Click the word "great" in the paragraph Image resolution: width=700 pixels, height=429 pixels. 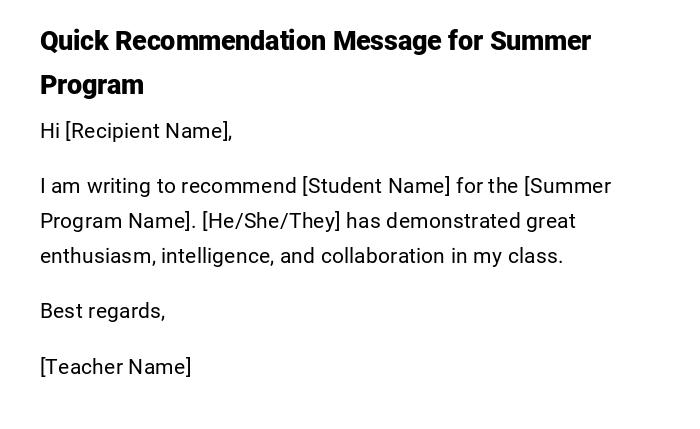(551, 221)
